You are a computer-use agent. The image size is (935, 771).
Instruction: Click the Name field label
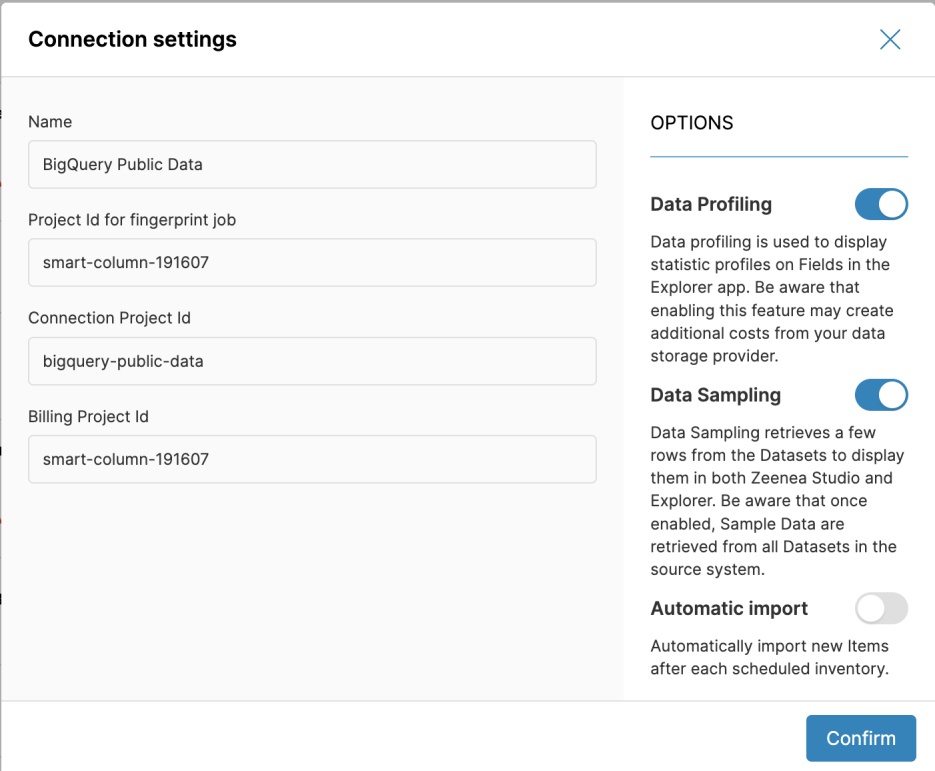coord(50,122)
